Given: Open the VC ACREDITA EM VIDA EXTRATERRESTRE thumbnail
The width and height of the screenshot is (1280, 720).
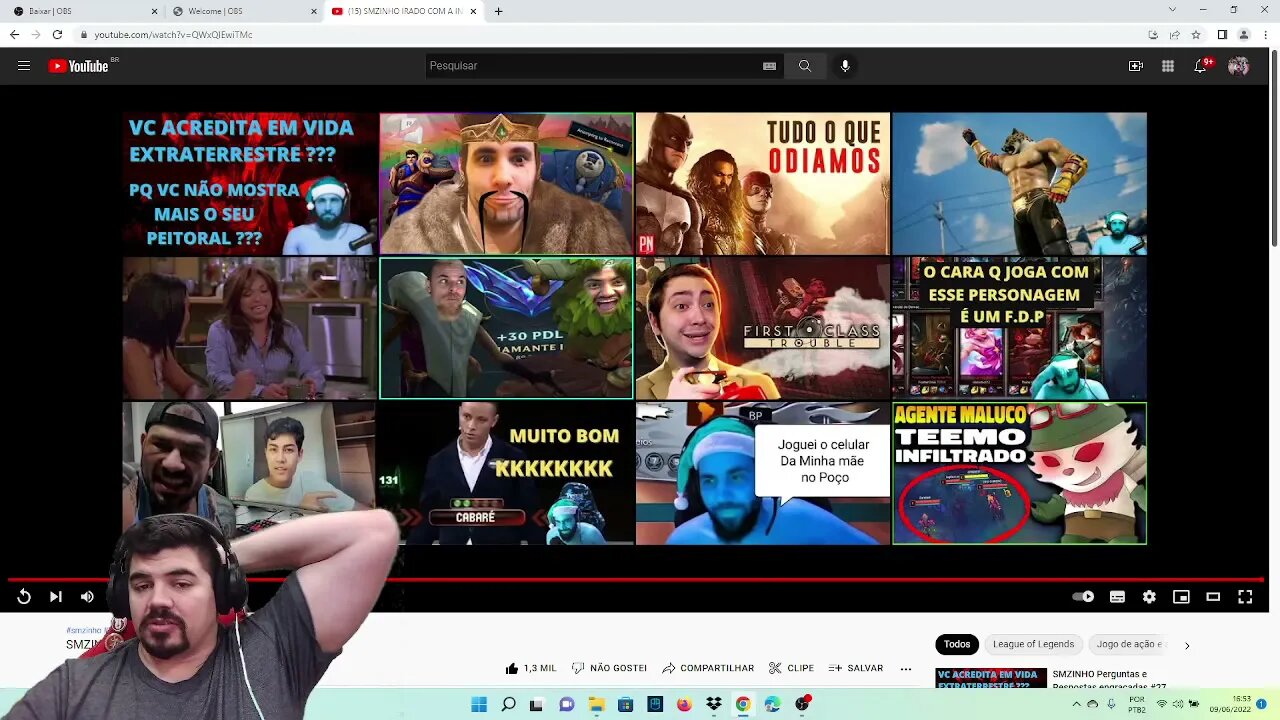Looking at the screenshot, I should [250, 183].
